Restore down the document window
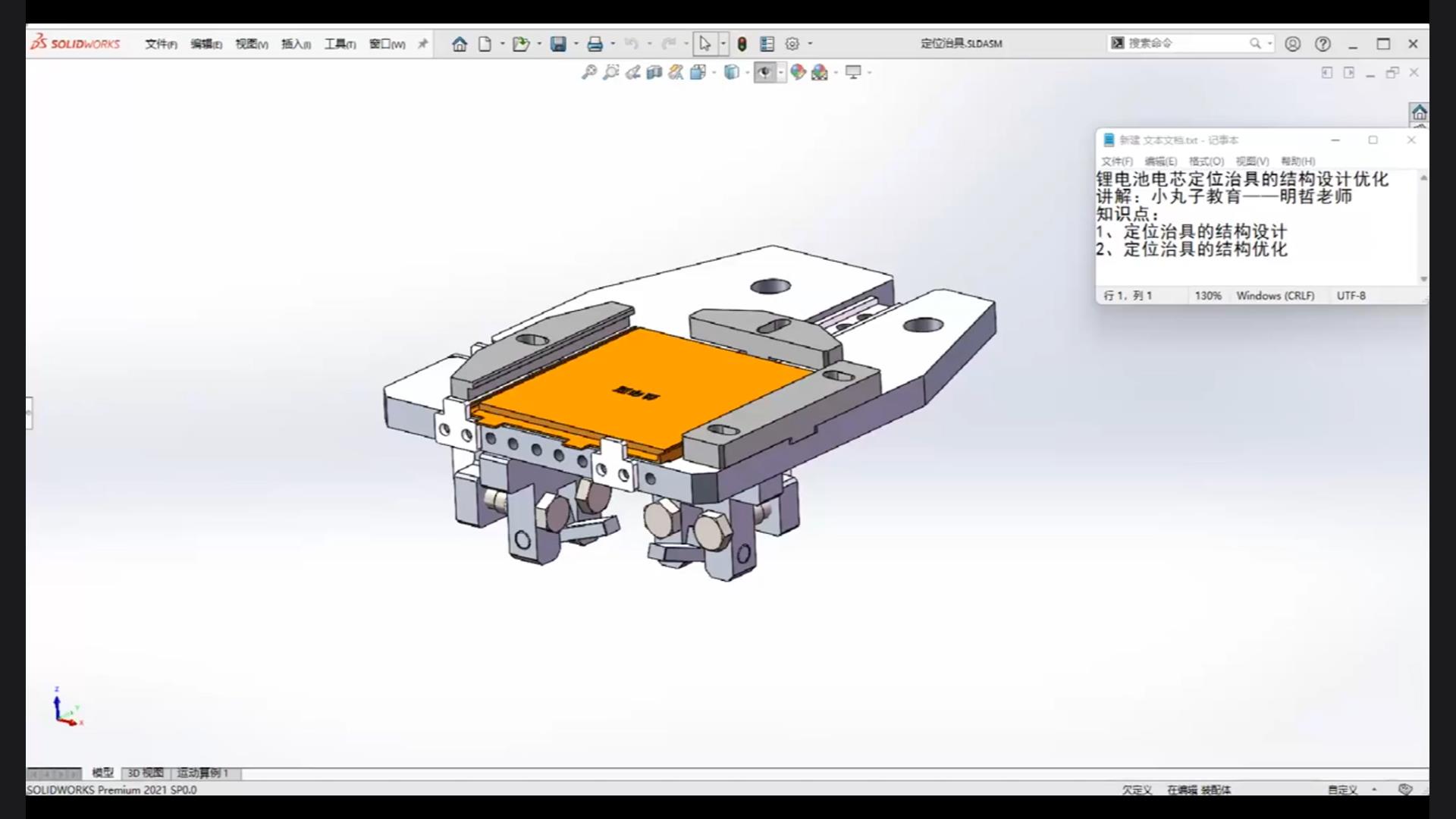 pos(1392,73)
